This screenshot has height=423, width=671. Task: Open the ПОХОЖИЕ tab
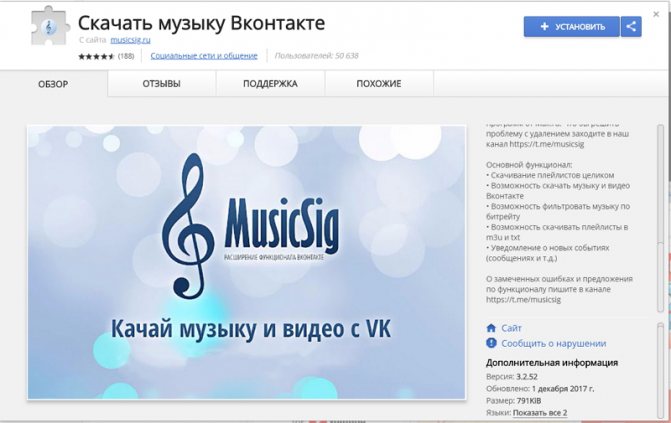click(x=379, y=83)
